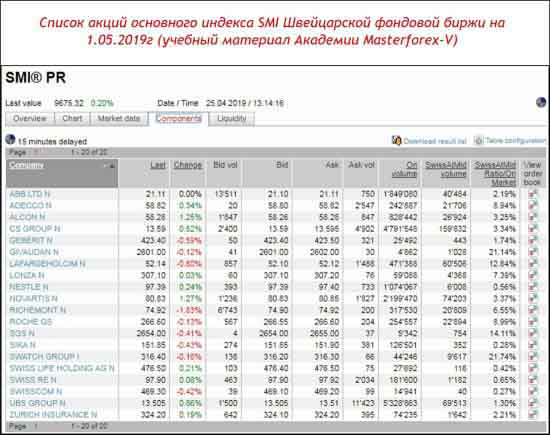Open the SWISSCOM N company link

click(x=36, y=392)
